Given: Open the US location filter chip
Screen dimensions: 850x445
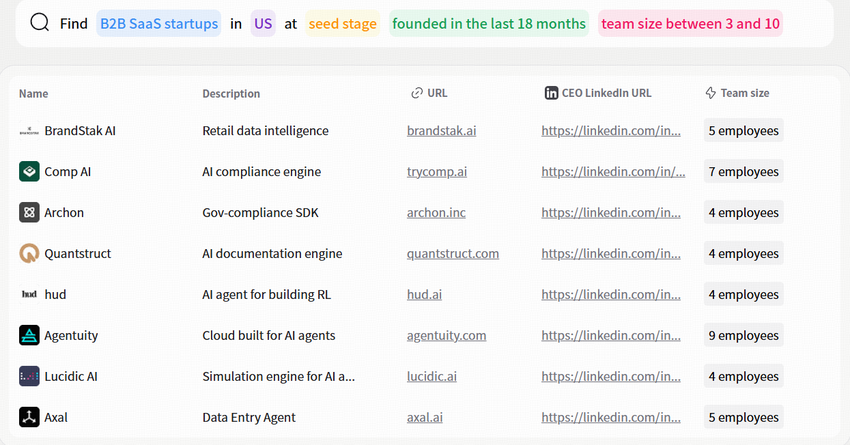Looking at the screenshot, I should (x=263, y=24).
